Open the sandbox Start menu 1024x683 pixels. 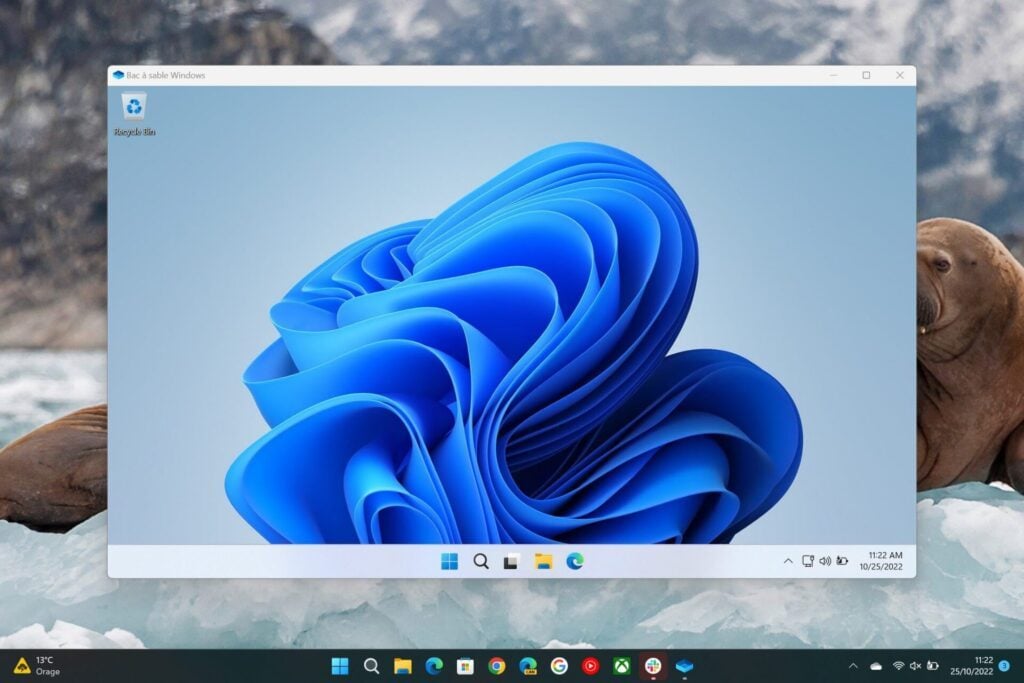click(449, 561)
